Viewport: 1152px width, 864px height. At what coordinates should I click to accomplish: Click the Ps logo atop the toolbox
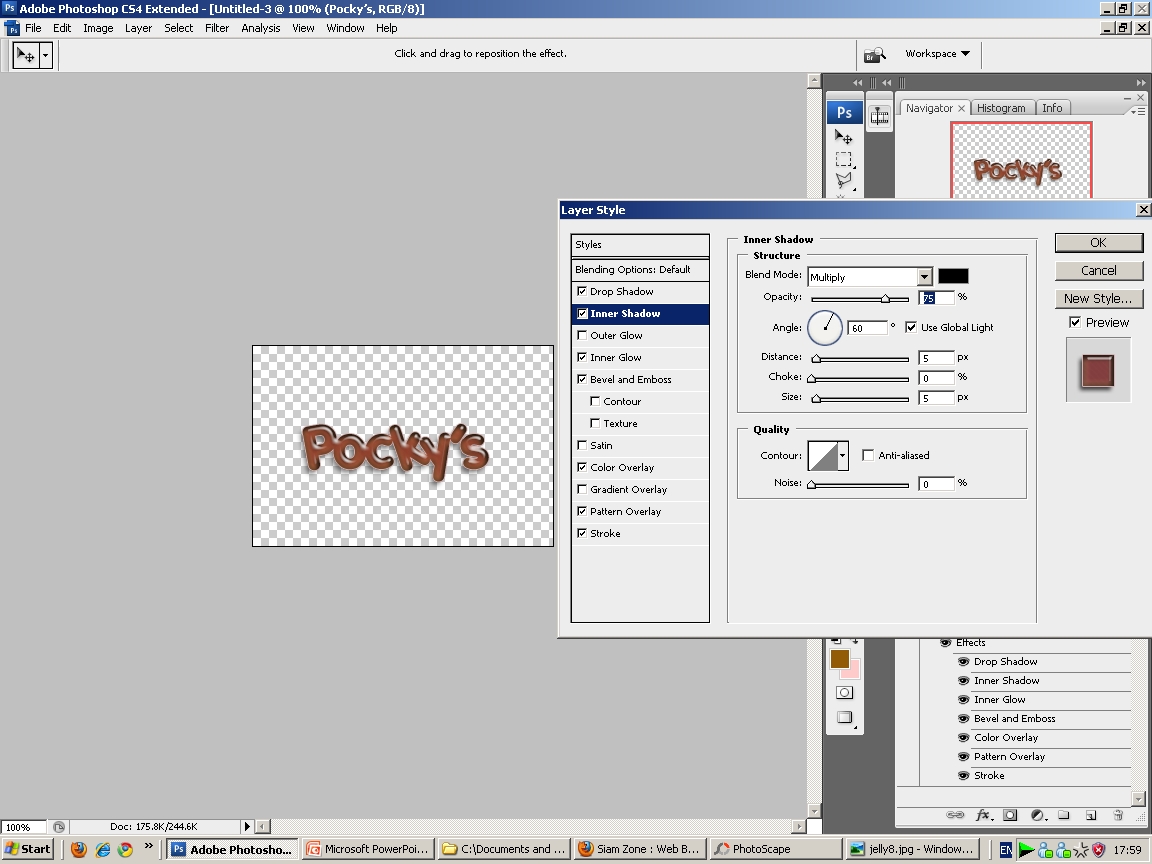tap(844, 112)
